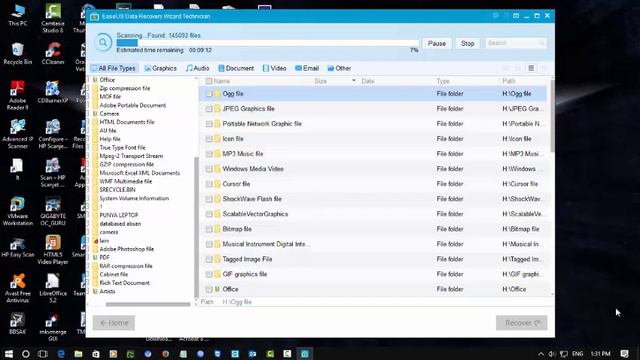Switch to the Video filter tab
The image size is (640, 360).
274,68
